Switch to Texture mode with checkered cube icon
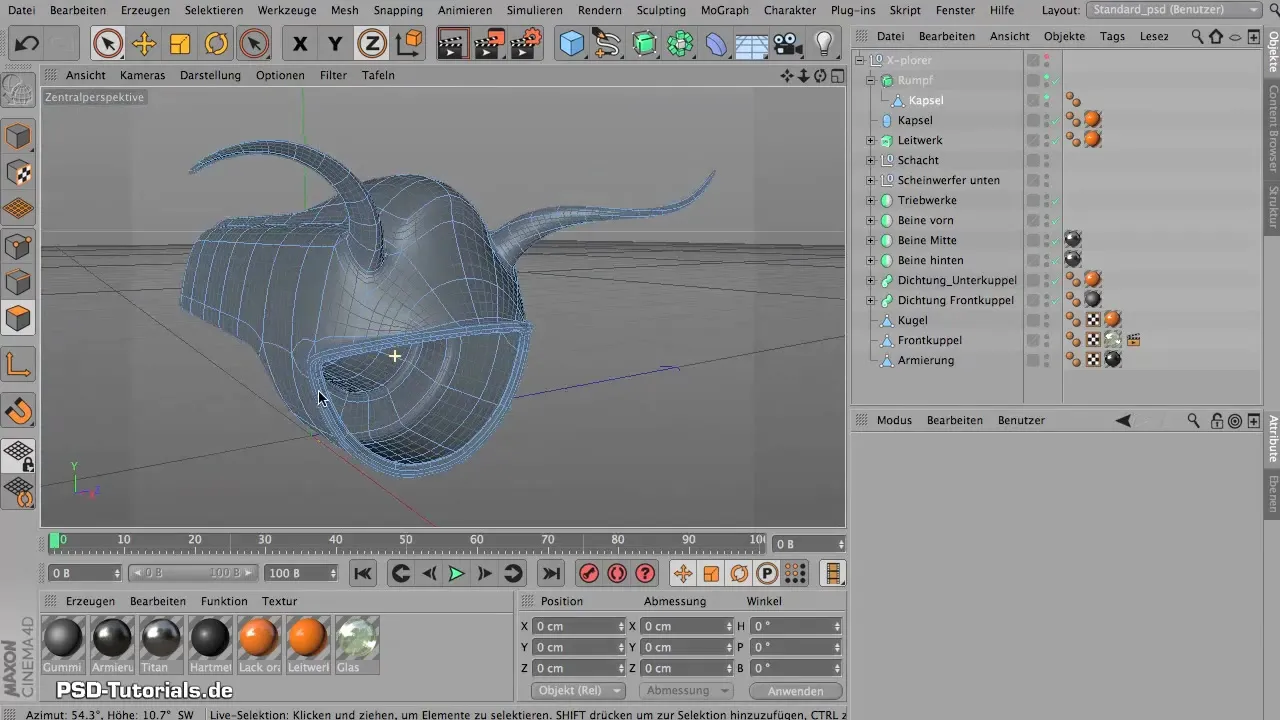This screenshot has height=720, width=1280. pyautogui.click(x=19, y=173)
